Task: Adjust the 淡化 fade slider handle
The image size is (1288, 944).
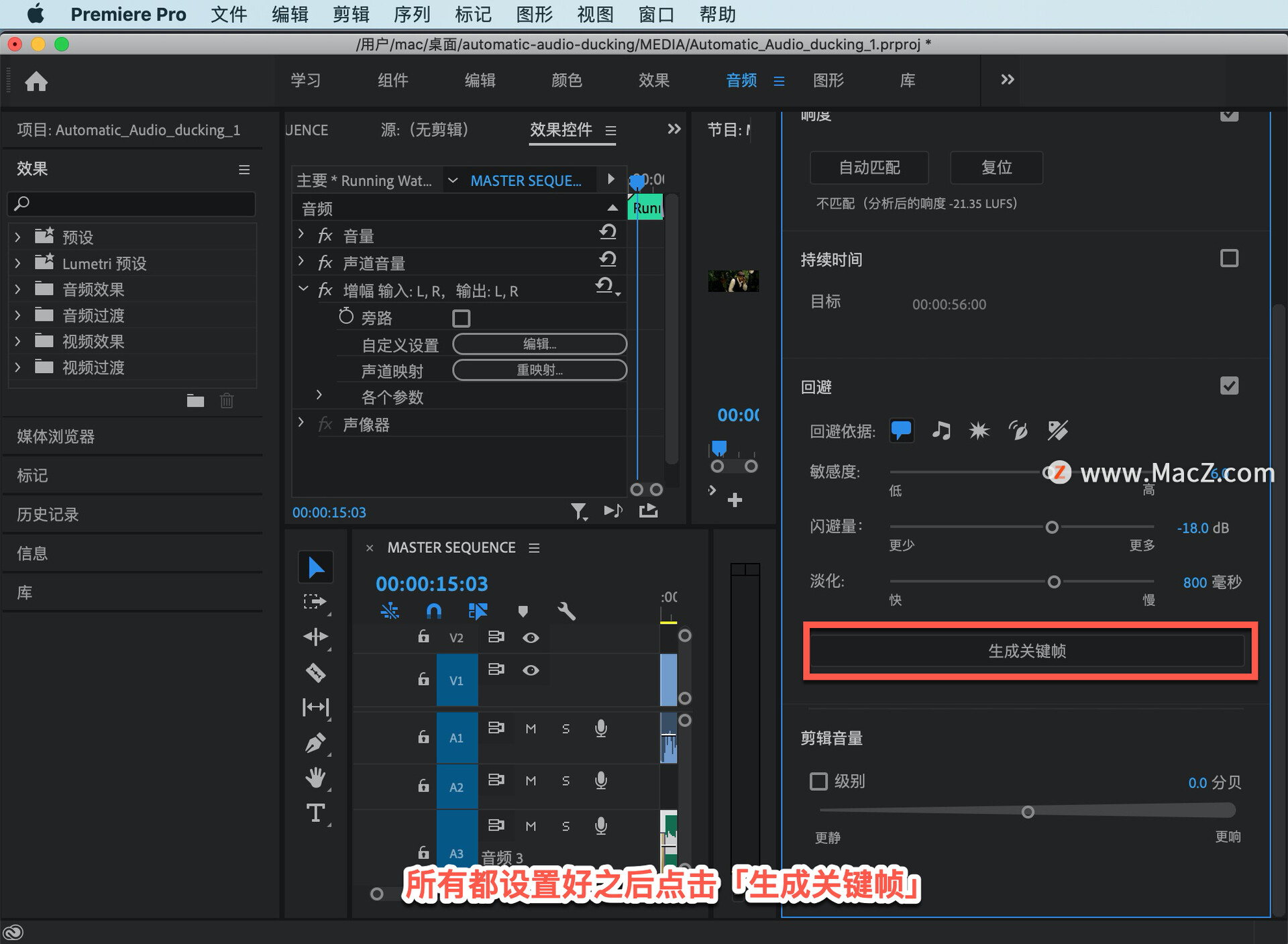Action: 1054,582
